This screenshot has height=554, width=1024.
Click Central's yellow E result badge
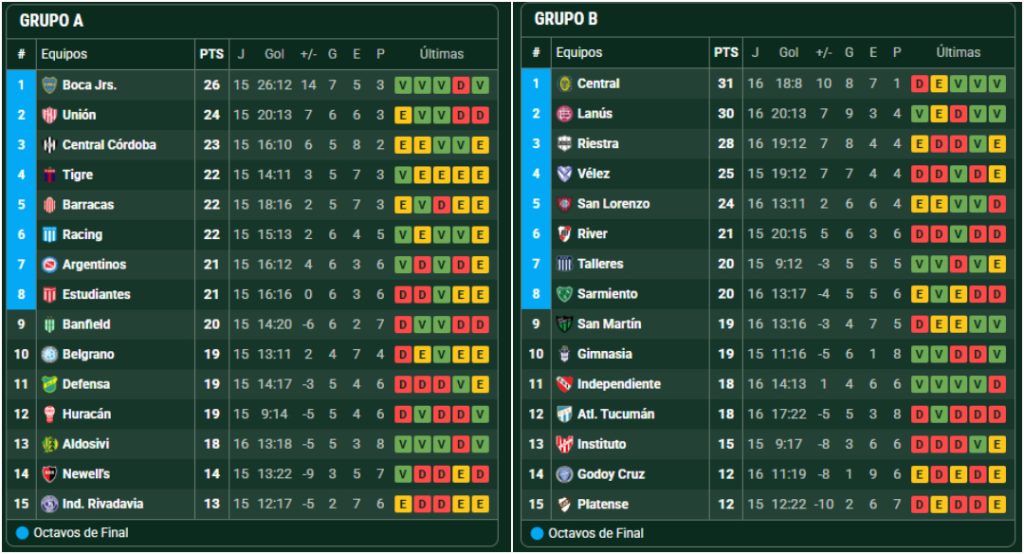click(939, 84)
